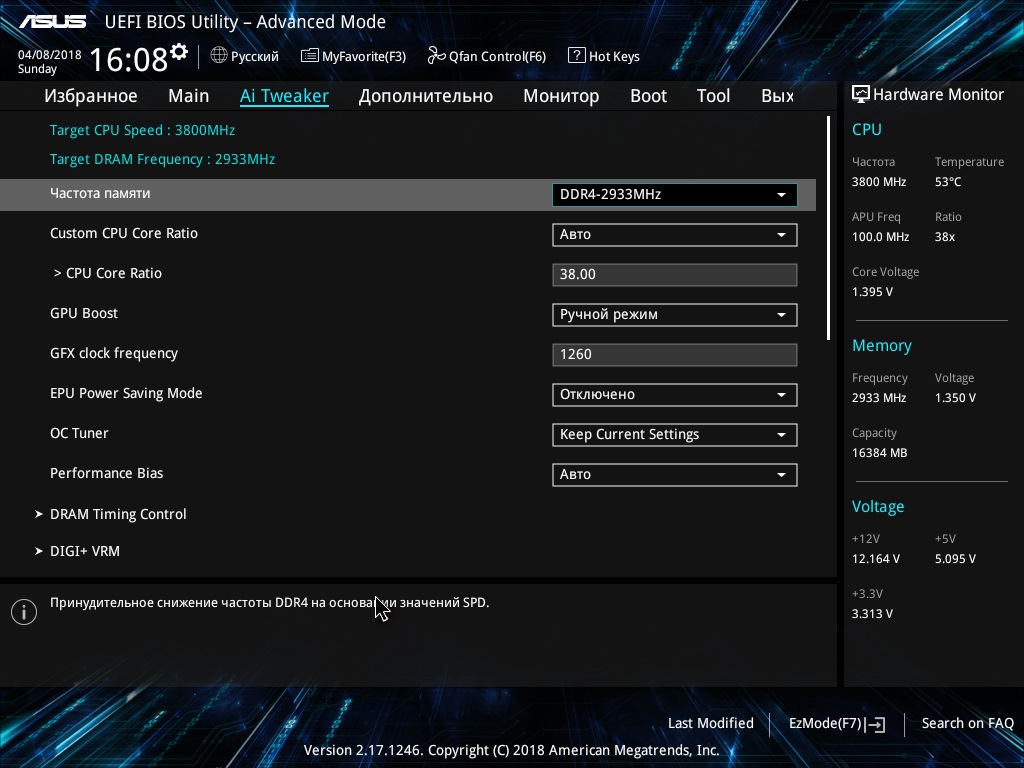Click the Ratio value 38x
Viewport: 1024px width, 768px height.
tap(944, 237)
